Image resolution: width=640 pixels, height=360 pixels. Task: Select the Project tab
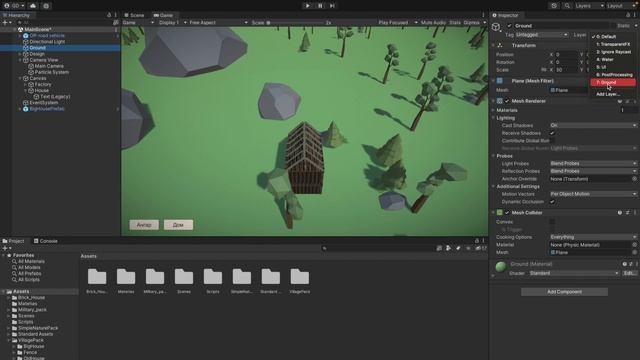14,241
